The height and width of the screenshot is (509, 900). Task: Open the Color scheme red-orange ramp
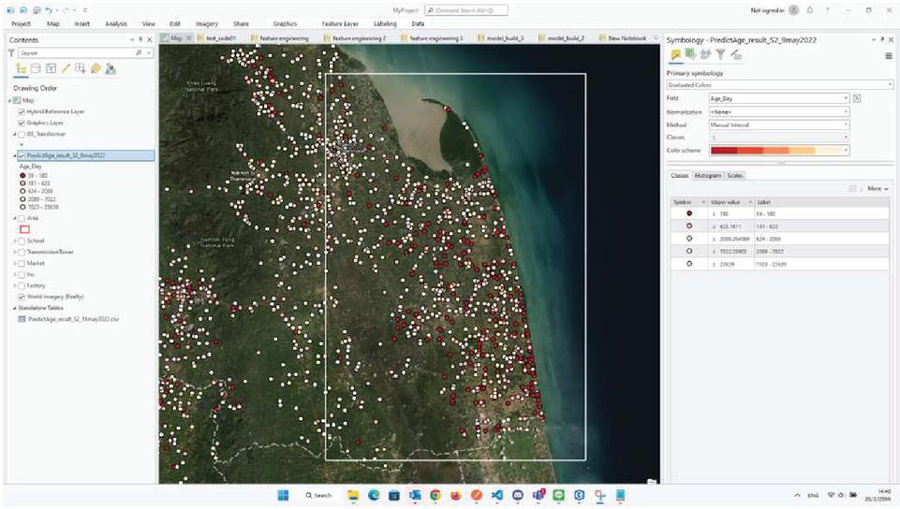click(779, 150)
